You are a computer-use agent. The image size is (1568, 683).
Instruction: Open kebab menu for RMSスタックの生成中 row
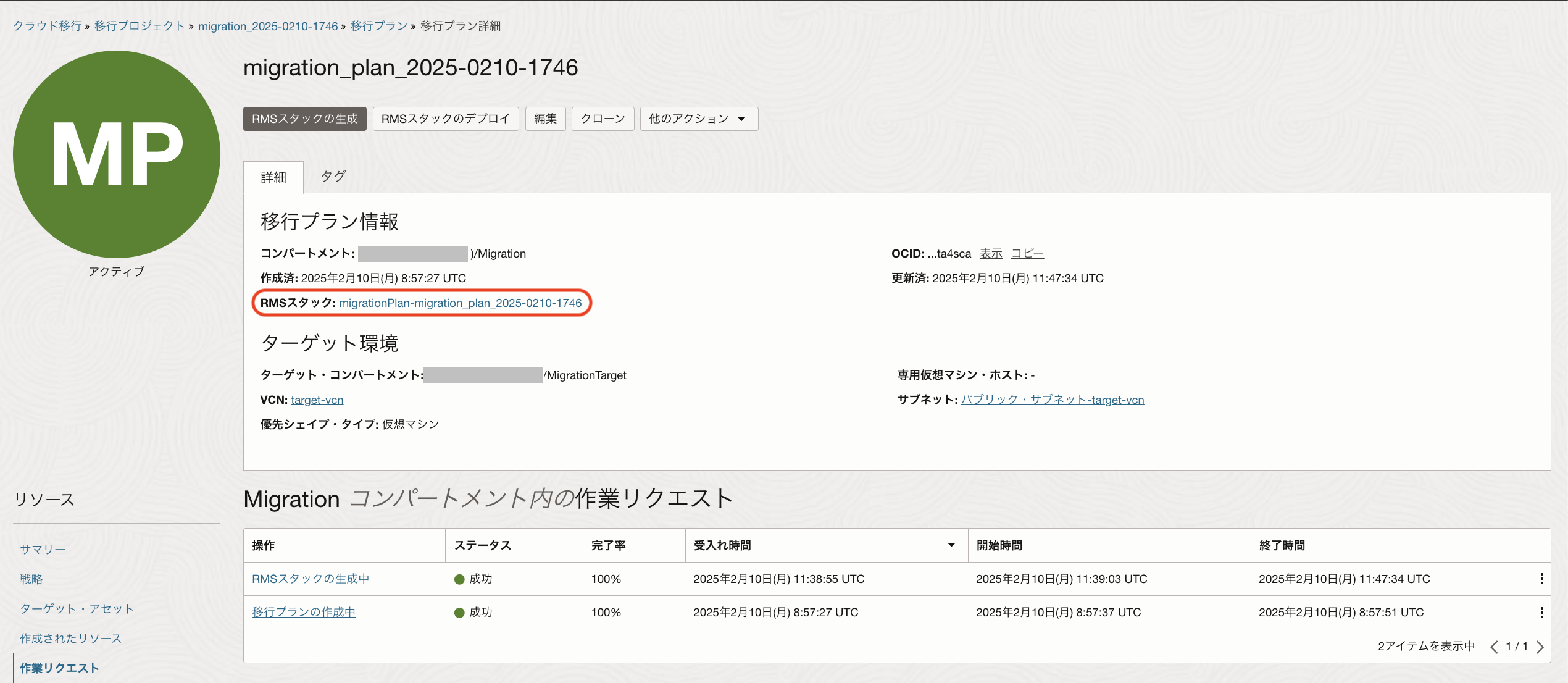pos(1541,579)
